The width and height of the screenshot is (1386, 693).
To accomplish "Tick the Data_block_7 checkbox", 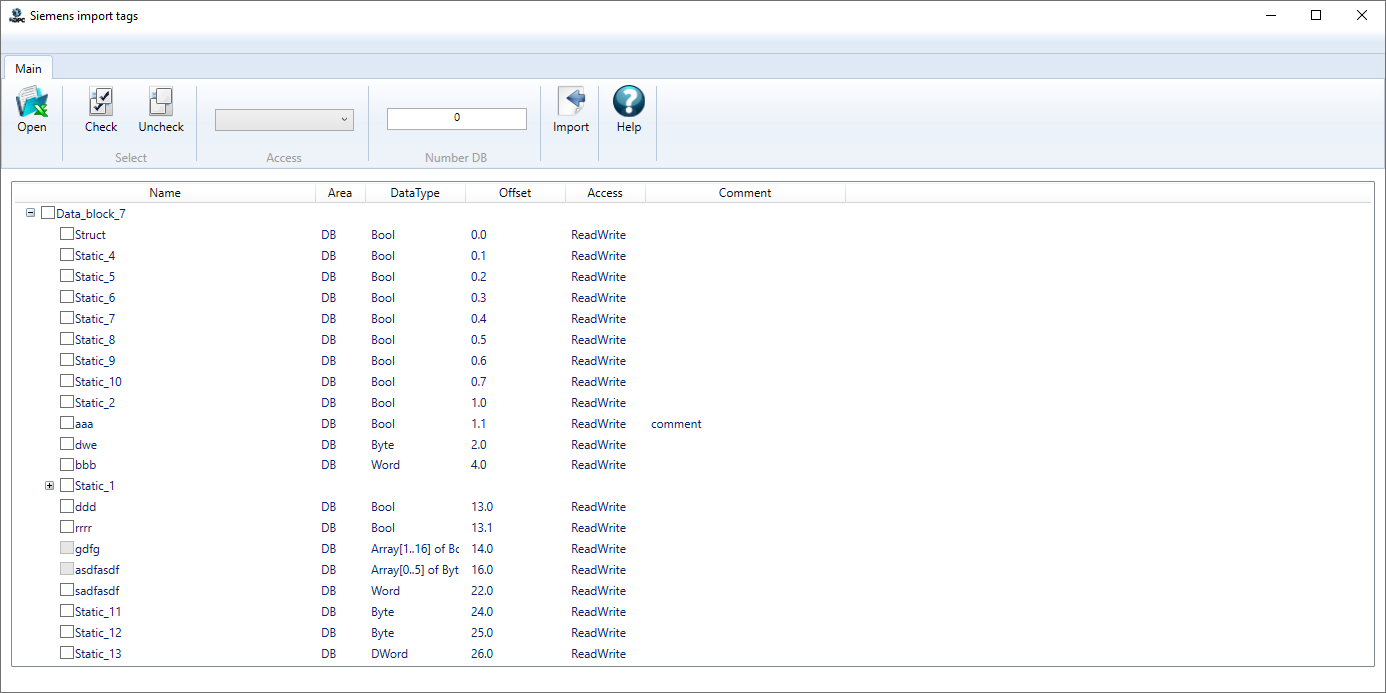I will tap(47, 213).
